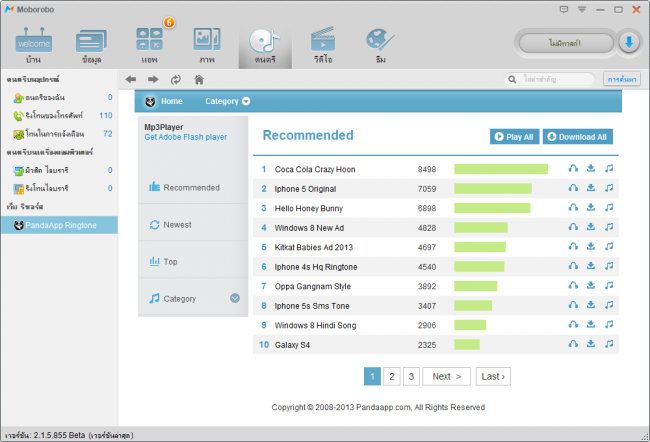650x442 pixels.
Task: Expand the Category dropdown in blue bar
Action: point(227,101)
